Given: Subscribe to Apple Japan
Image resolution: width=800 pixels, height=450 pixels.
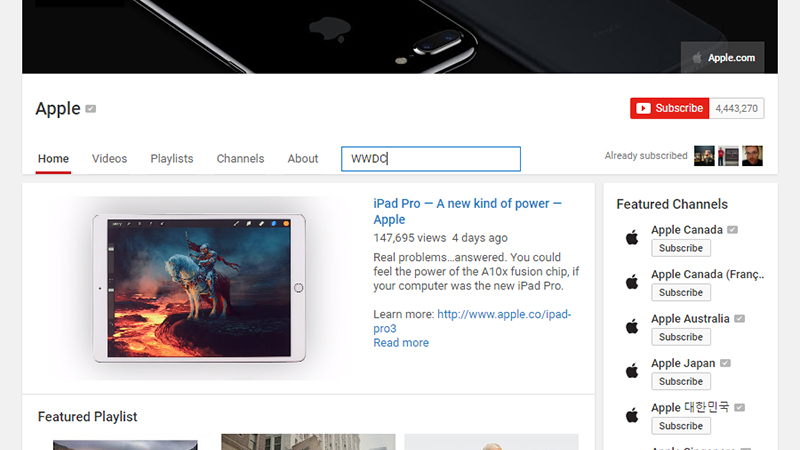Looking at the screenshot, I should click(x=681, y=381).
